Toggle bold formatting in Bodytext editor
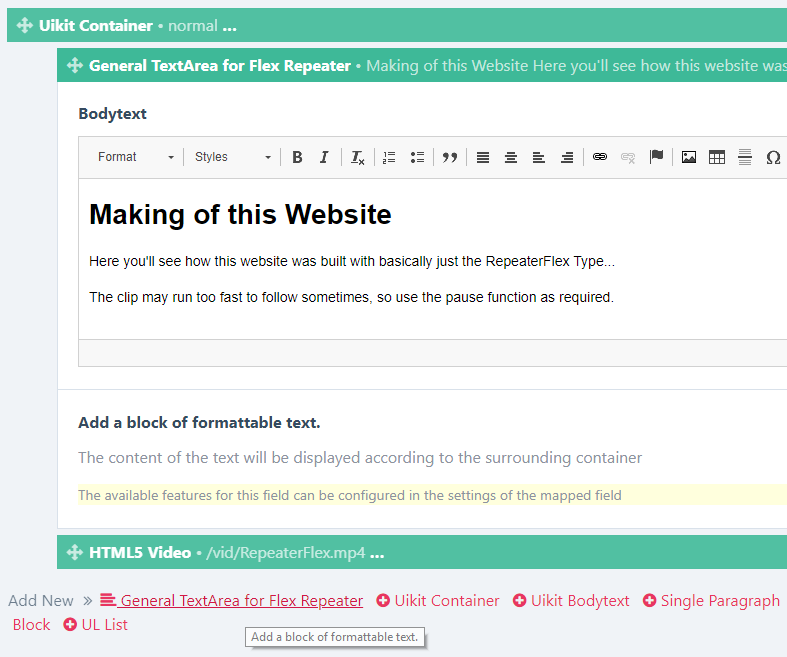 pos(297,157)
